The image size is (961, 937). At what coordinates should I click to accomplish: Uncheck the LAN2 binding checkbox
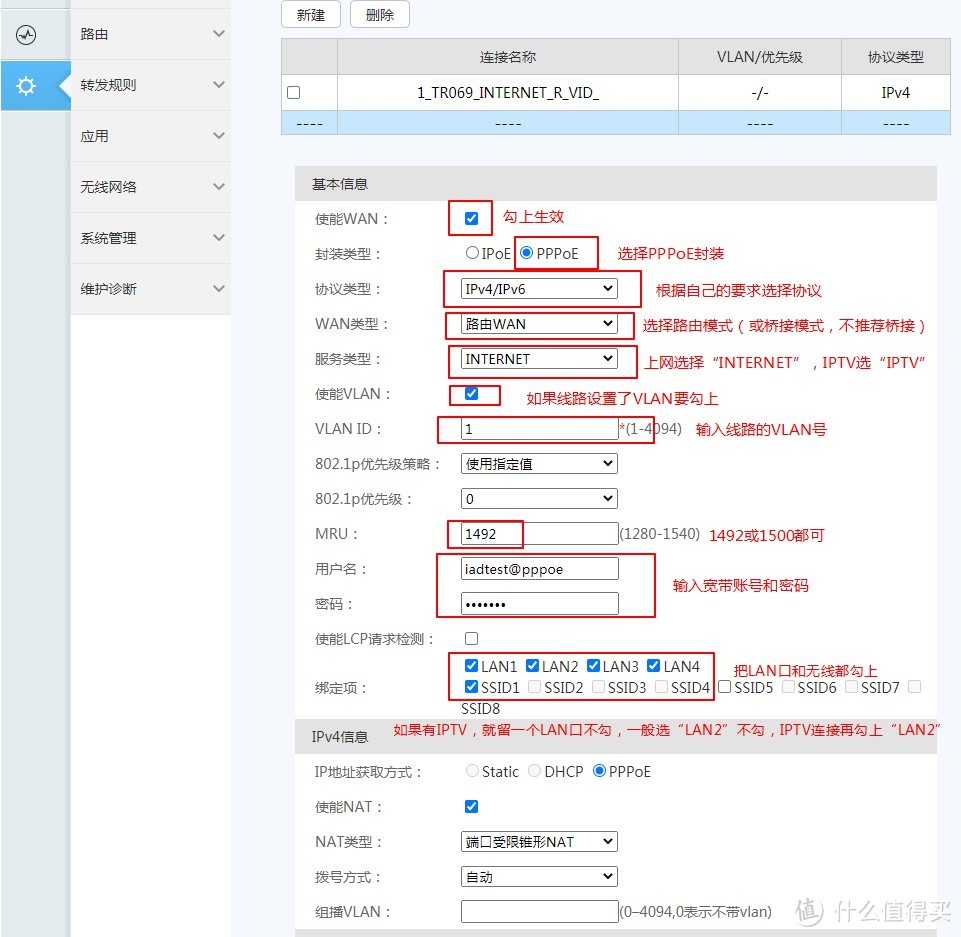click(531, 665)
